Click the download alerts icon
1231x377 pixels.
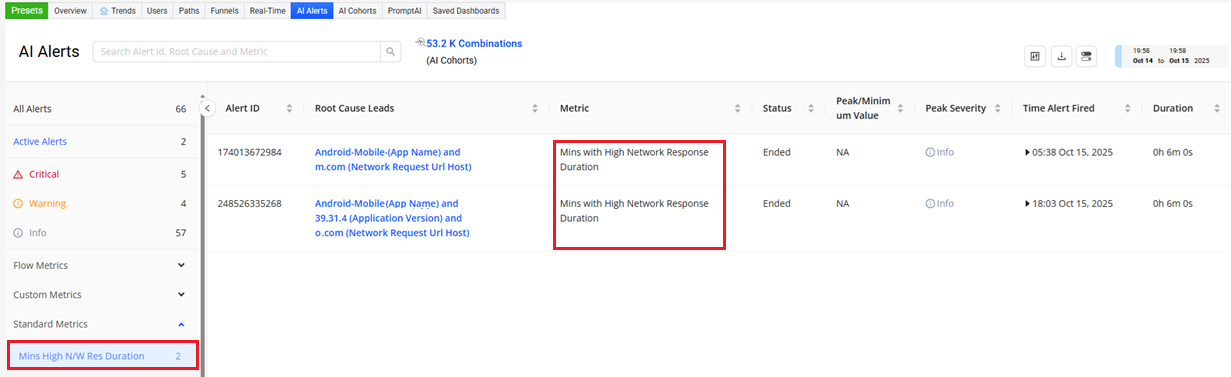(x=1061, y=57)
